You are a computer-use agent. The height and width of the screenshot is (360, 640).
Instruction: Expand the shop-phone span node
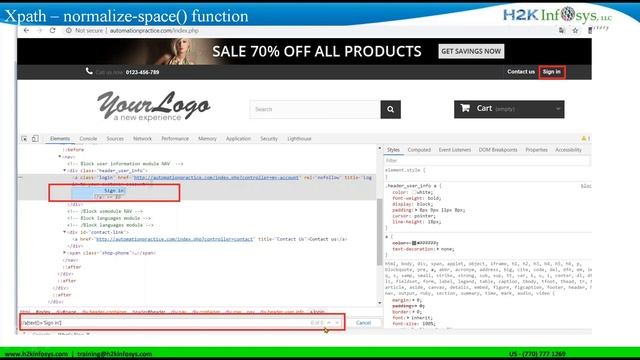pos(64,253)
